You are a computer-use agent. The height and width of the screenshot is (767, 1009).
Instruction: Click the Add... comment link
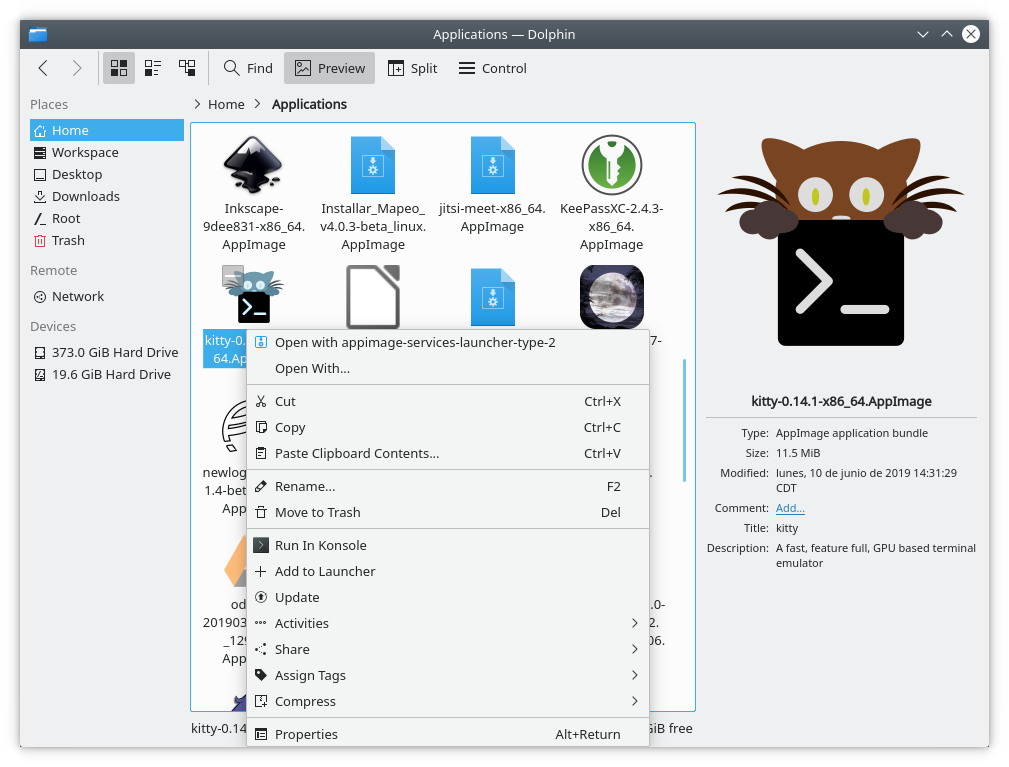[790, 508]
